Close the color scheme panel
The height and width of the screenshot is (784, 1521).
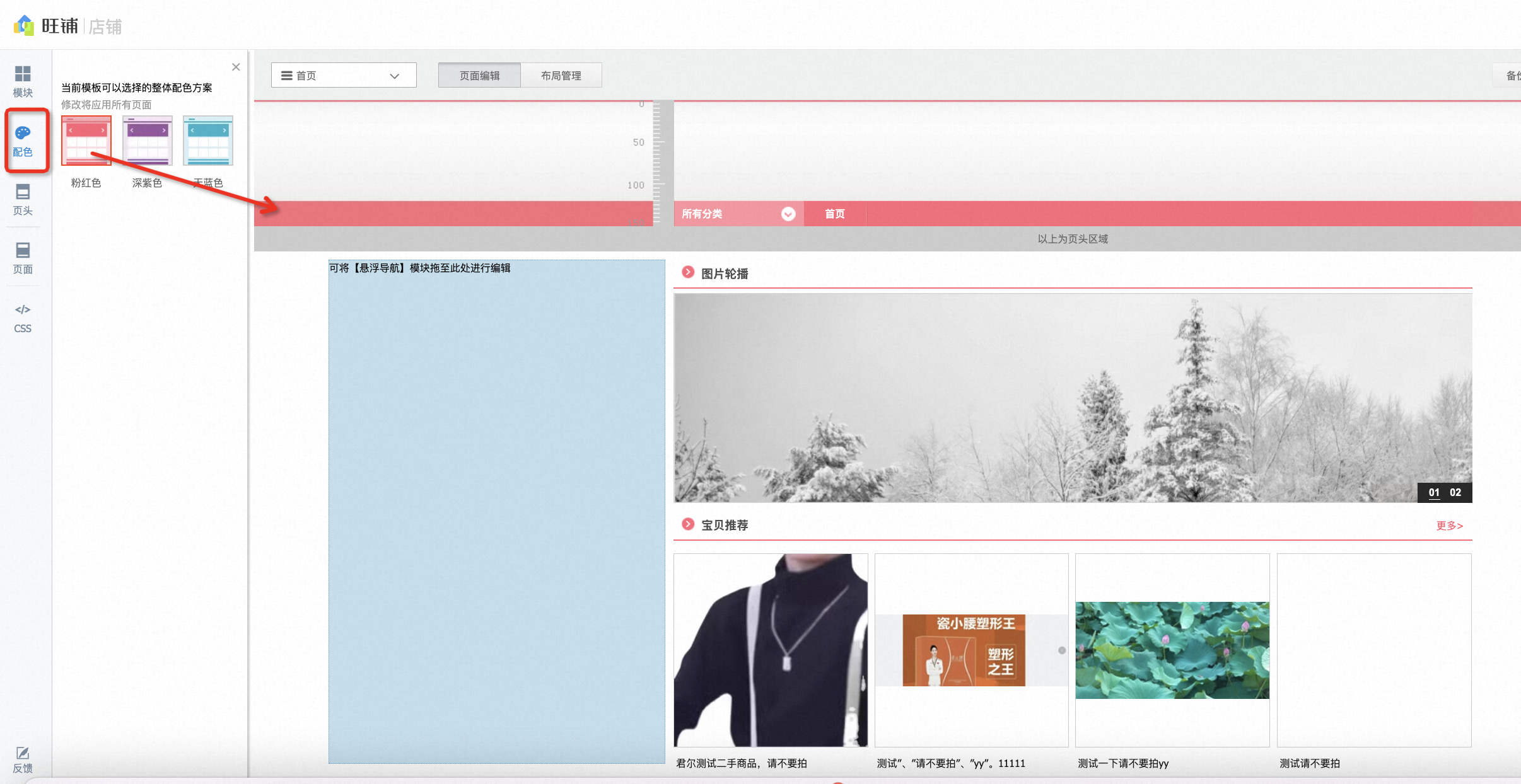click(x=236, y=67)
